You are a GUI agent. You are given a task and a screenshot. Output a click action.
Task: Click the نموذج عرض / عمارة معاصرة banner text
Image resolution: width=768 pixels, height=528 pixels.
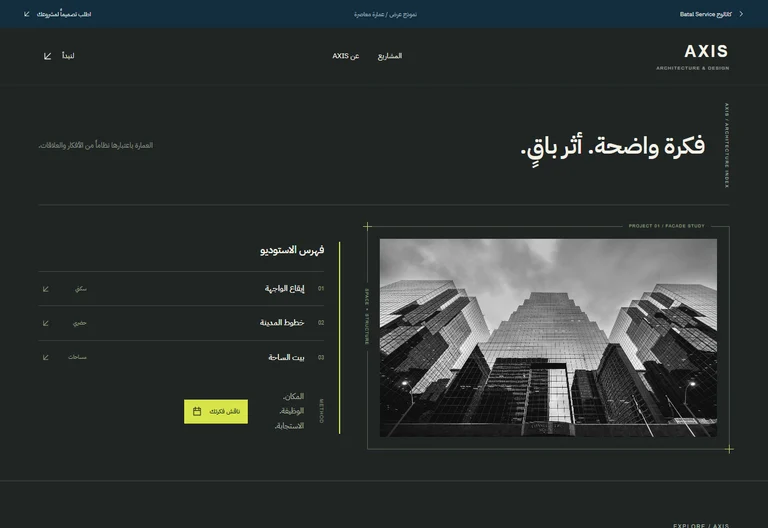click(x=385, y=14)
